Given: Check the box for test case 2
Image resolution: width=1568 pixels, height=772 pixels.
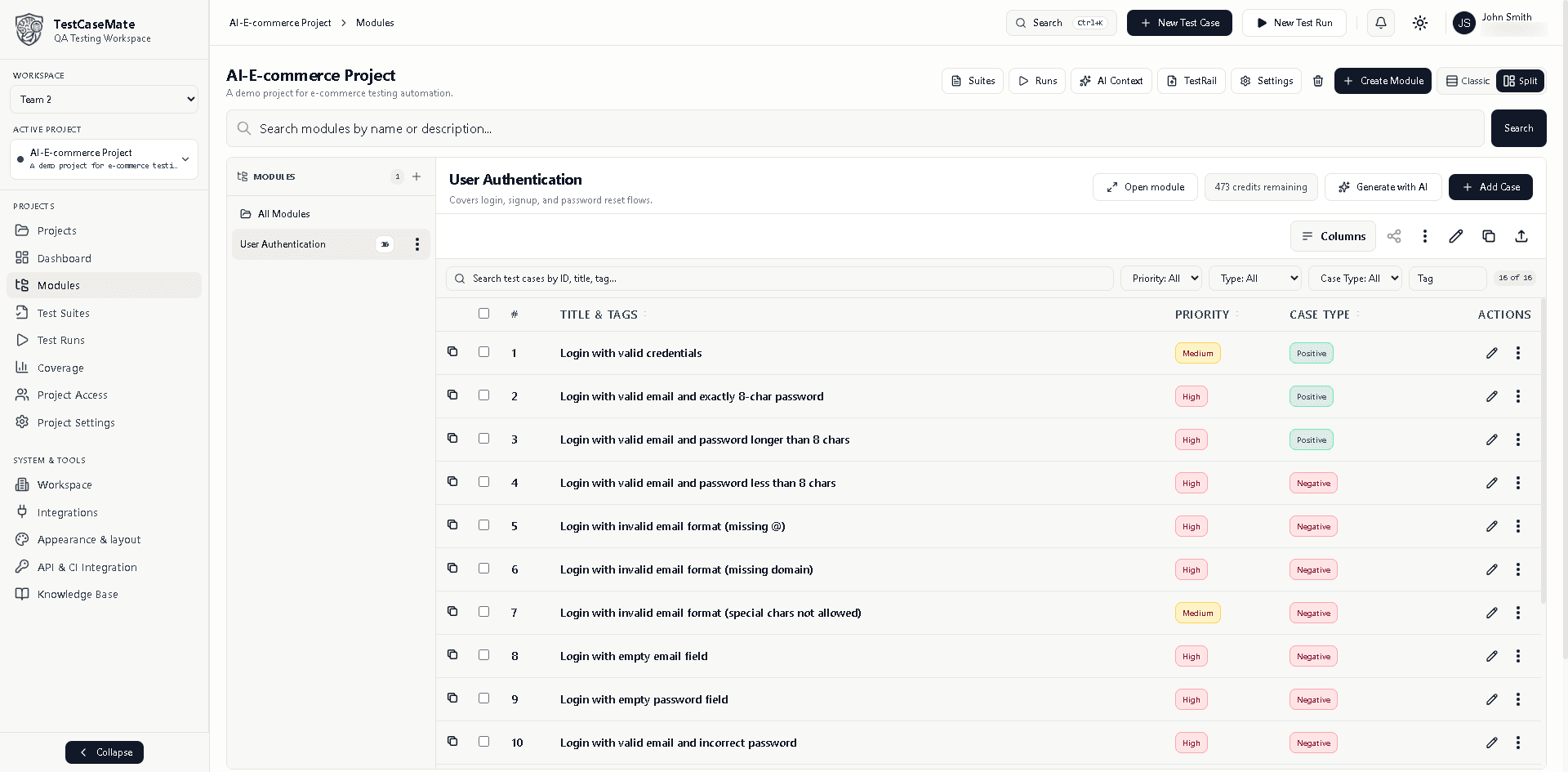Looking at the screenshot, I should click(x=484, y=395).
